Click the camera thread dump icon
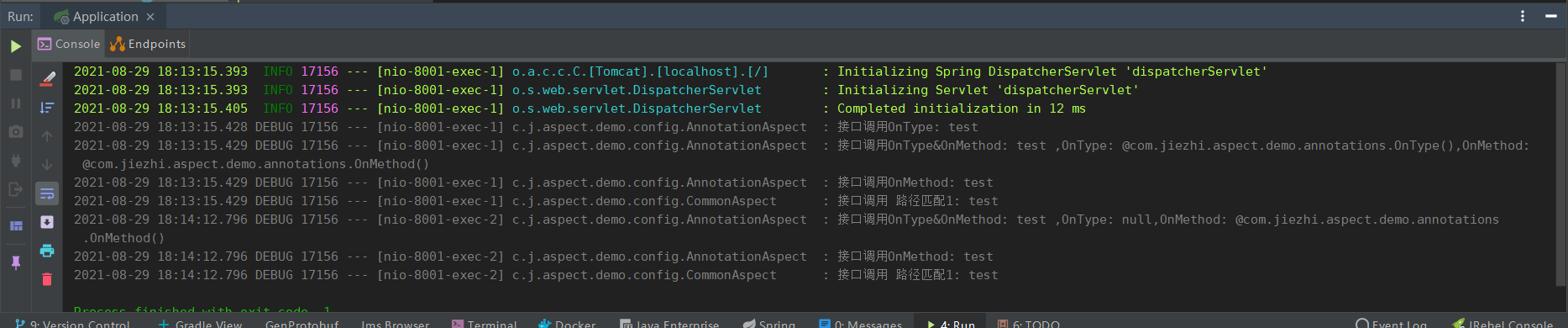The width and height of the screenshot is (1568, 328). tap(15, 132)
